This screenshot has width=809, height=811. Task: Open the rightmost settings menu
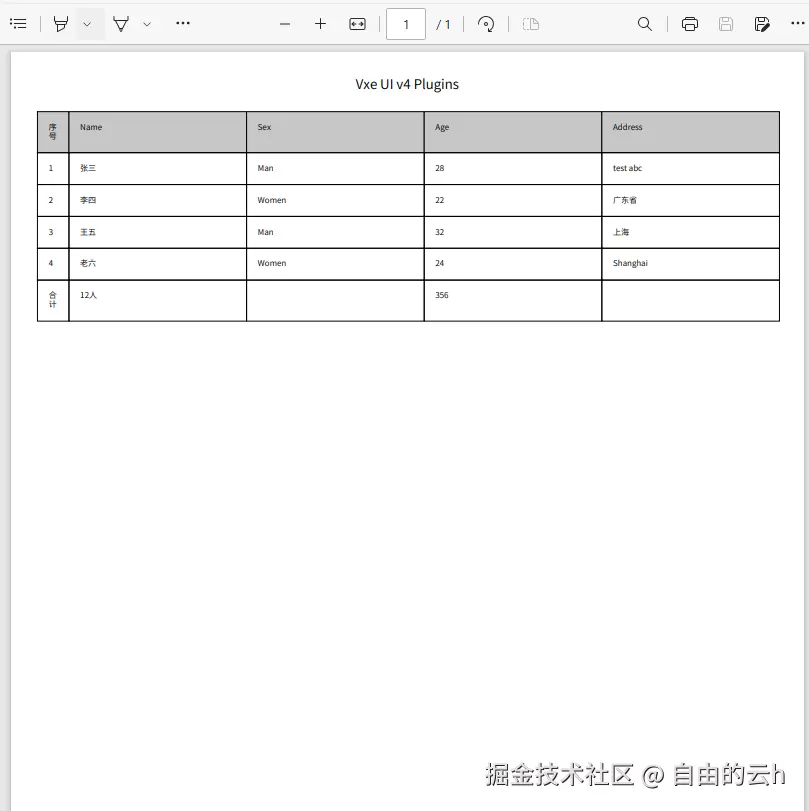pos(796,23)
